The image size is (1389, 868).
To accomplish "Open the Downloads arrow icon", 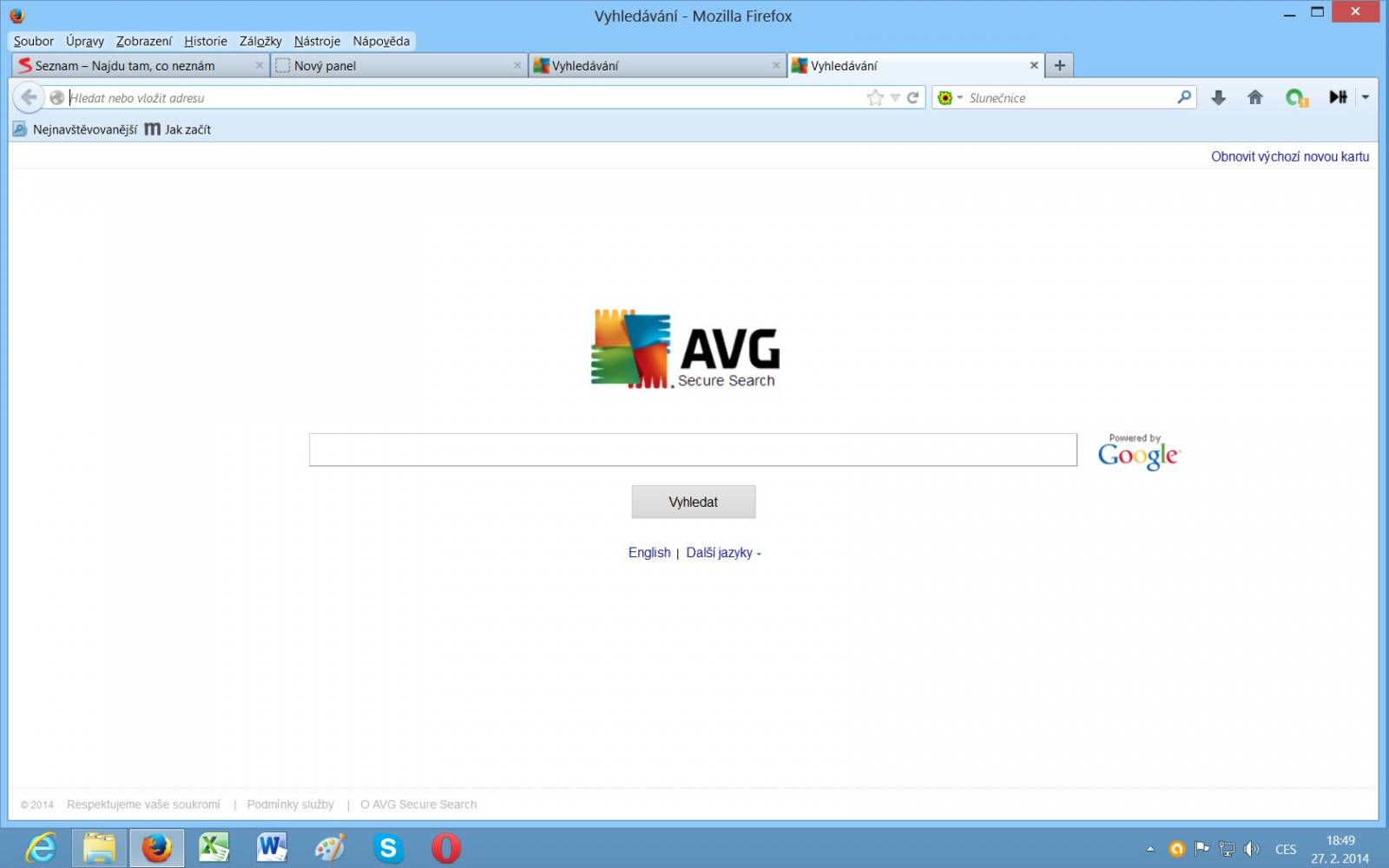I will click(1218, 97).
